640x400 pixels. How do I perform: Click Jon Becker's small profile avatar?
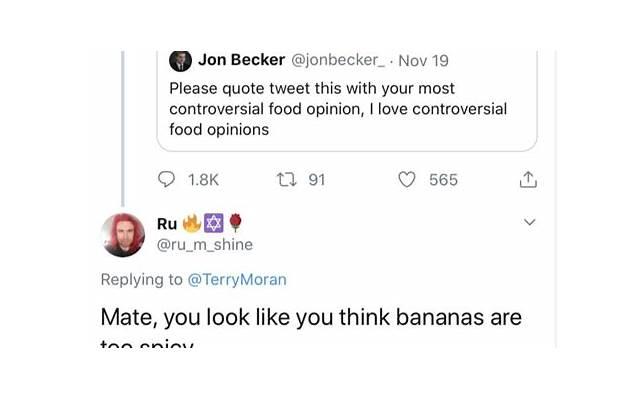(x=180, y=60)
